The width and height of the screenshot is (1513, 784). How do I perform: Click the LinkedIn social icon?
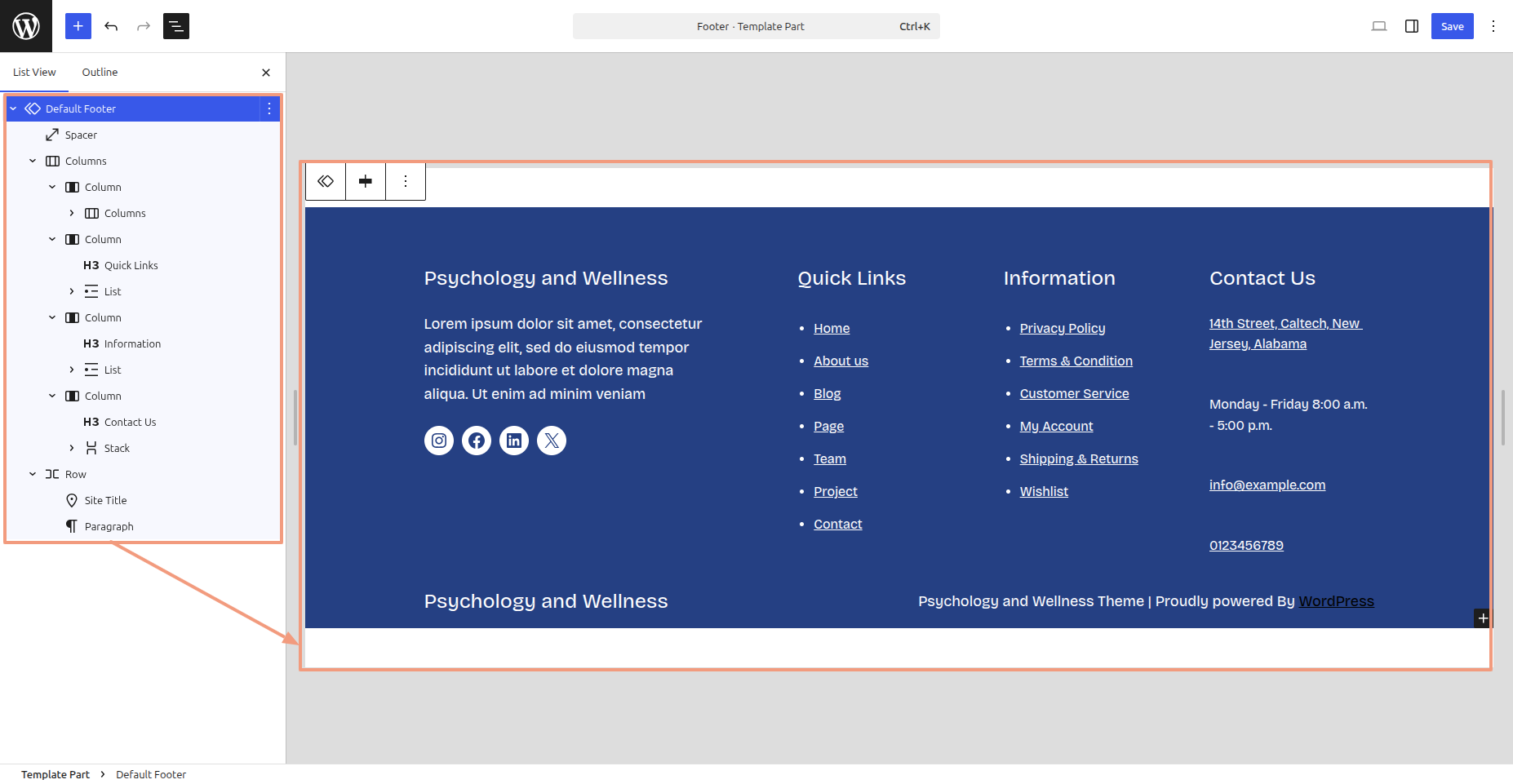(514, 441)
